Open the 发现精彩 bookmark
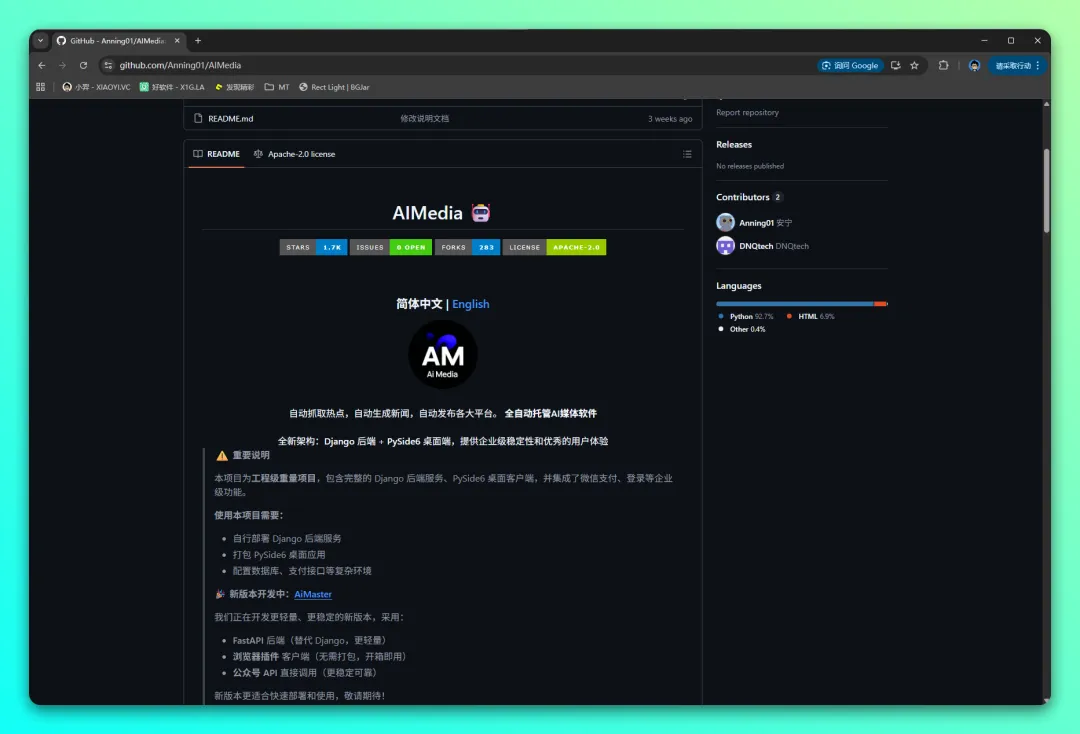Image resolution: width=1080 pixels, height=734 pixels. [x=234, y=87]
